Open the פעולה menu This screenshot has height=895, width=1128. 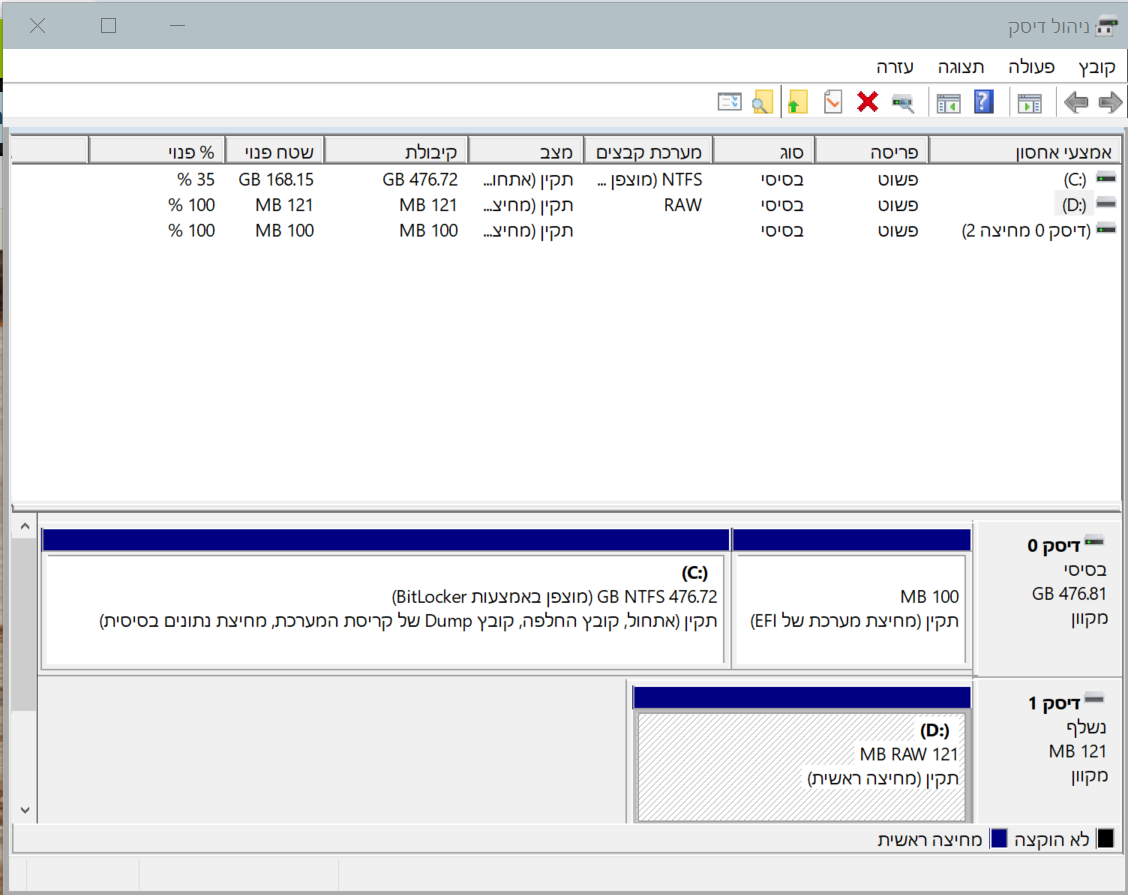click(1031, 67)
